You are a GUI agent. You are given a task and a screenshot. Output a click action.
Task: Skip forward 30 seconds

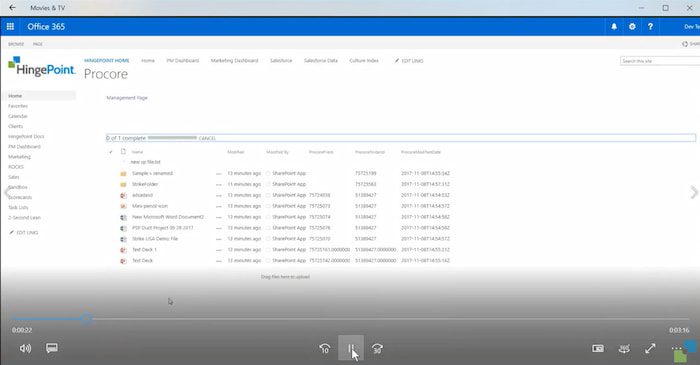377,348
